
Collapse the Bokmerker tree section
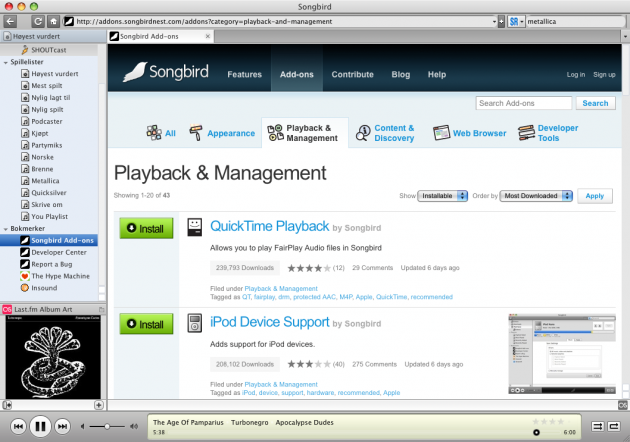tap(6, 229)
